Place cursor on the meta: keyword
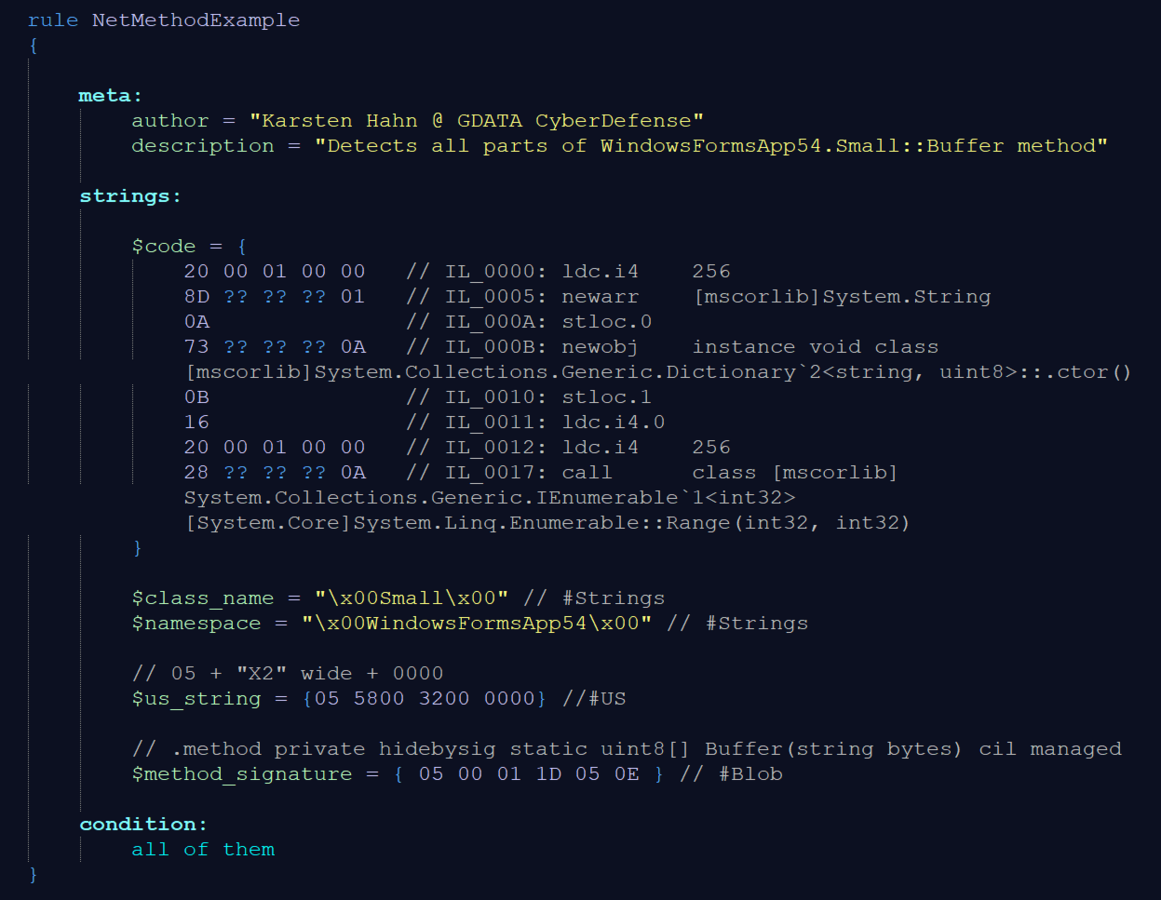The height and width of the screenshot is (900, 1161). (111, 96)
